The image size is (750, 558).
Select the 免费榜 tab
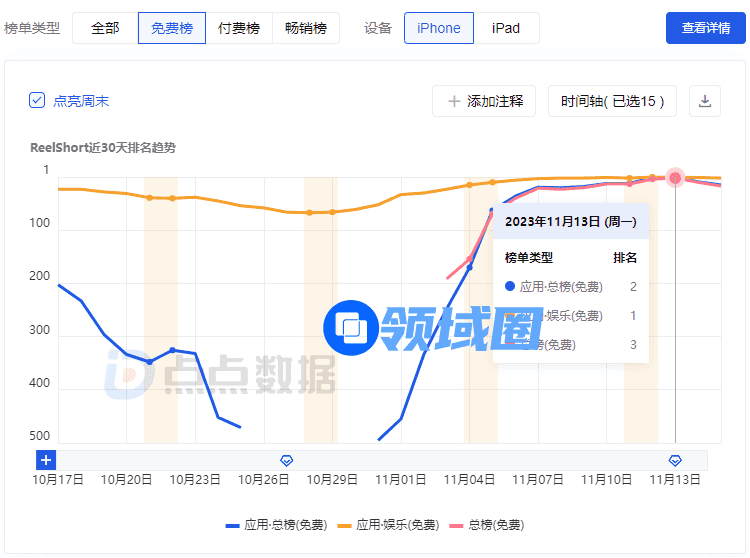coord(172,28)
